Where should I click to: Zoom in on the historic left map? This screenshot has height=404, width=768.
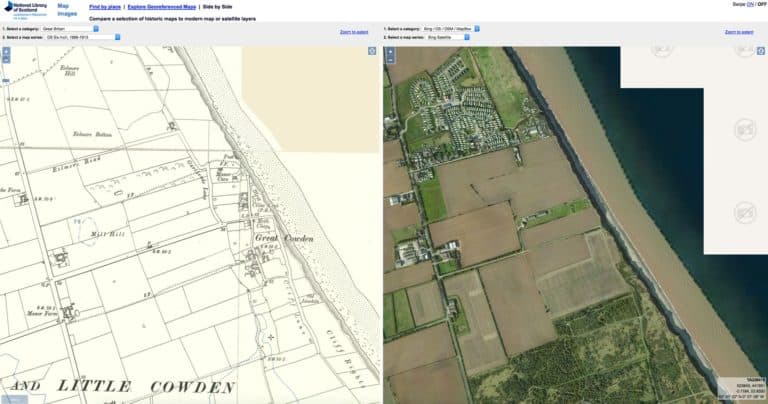[6, 51]
